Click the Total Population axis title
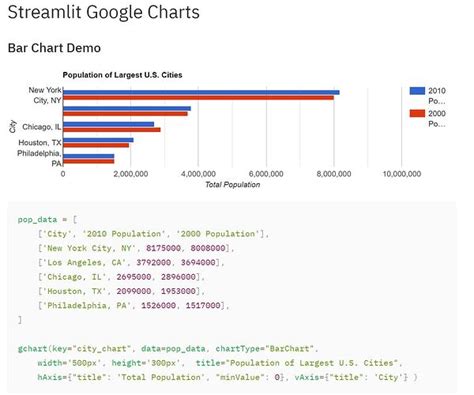The image size is (474, 395). click(232, 185)
